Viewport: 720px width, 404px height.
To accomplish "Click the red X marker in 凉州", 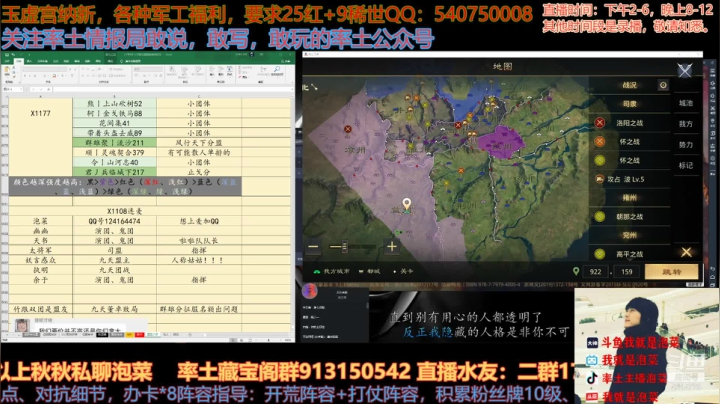I will (x=348, y=129).
